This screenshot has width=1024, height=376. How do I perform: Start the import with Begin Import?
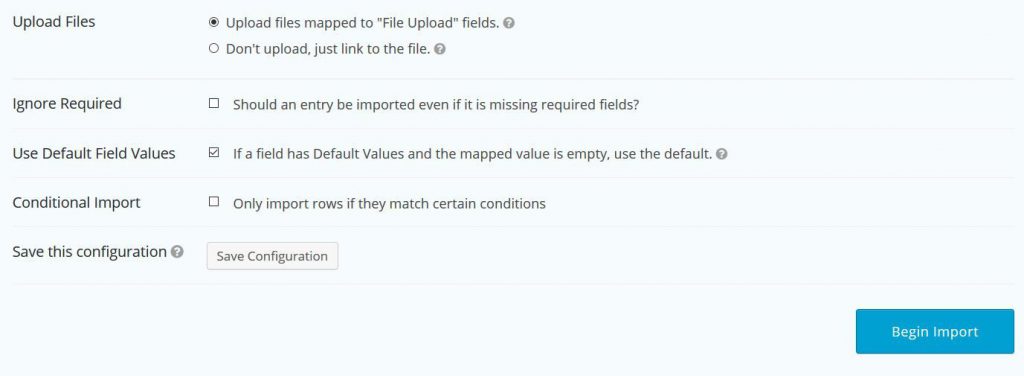(935, 332)
